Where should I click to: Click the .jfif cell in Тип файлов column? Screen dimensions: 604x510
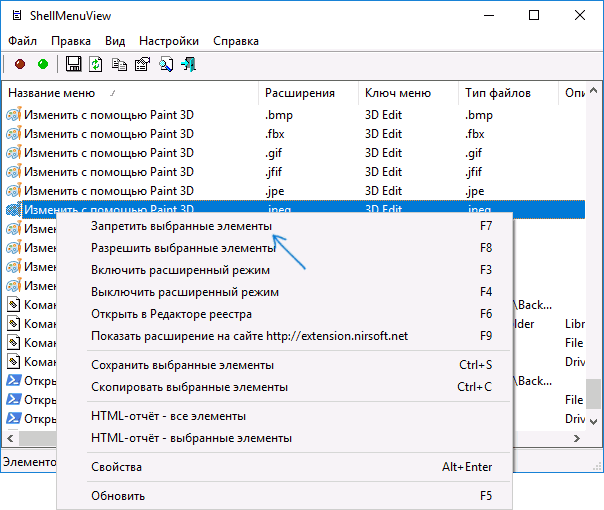473,172
